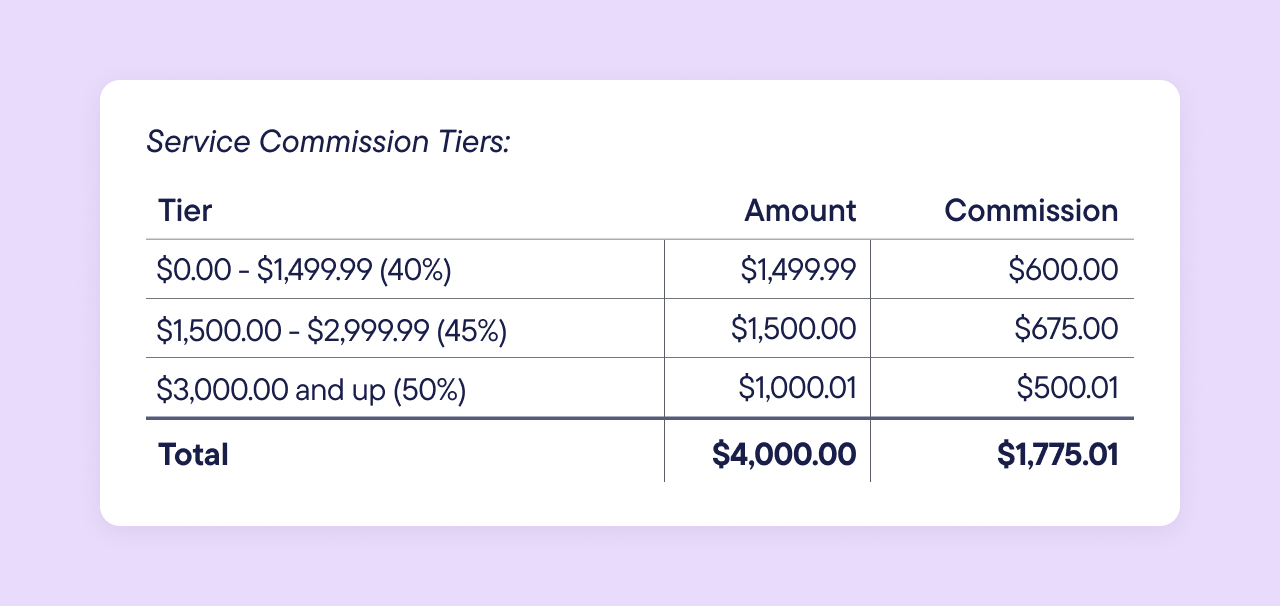Image resolution: width=1280 pixels, height=606 pixels.
Task: Click the 50% text in third tier
Action: coord(431,388)
